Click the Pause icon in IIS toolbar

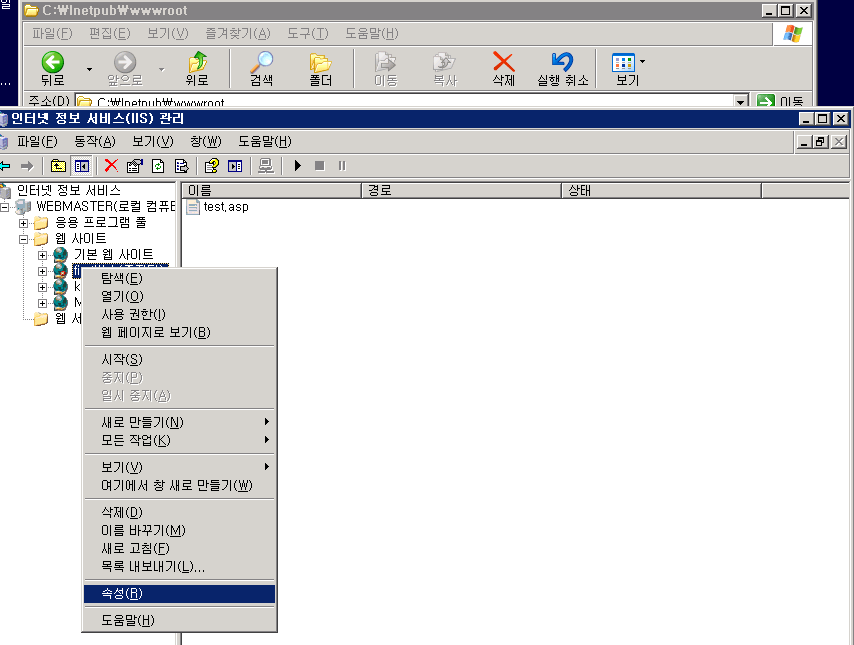click(342, 166)
